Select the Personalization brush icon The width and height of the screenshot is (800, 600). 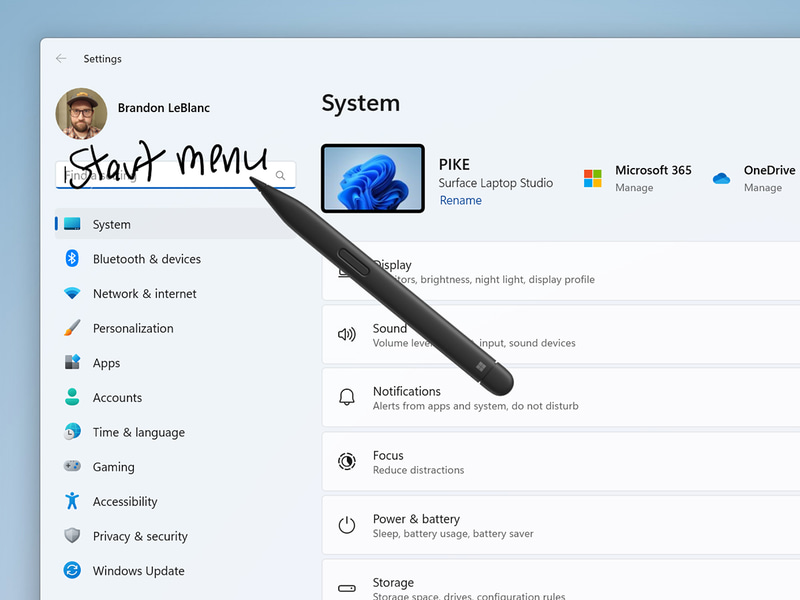[71, 328]
